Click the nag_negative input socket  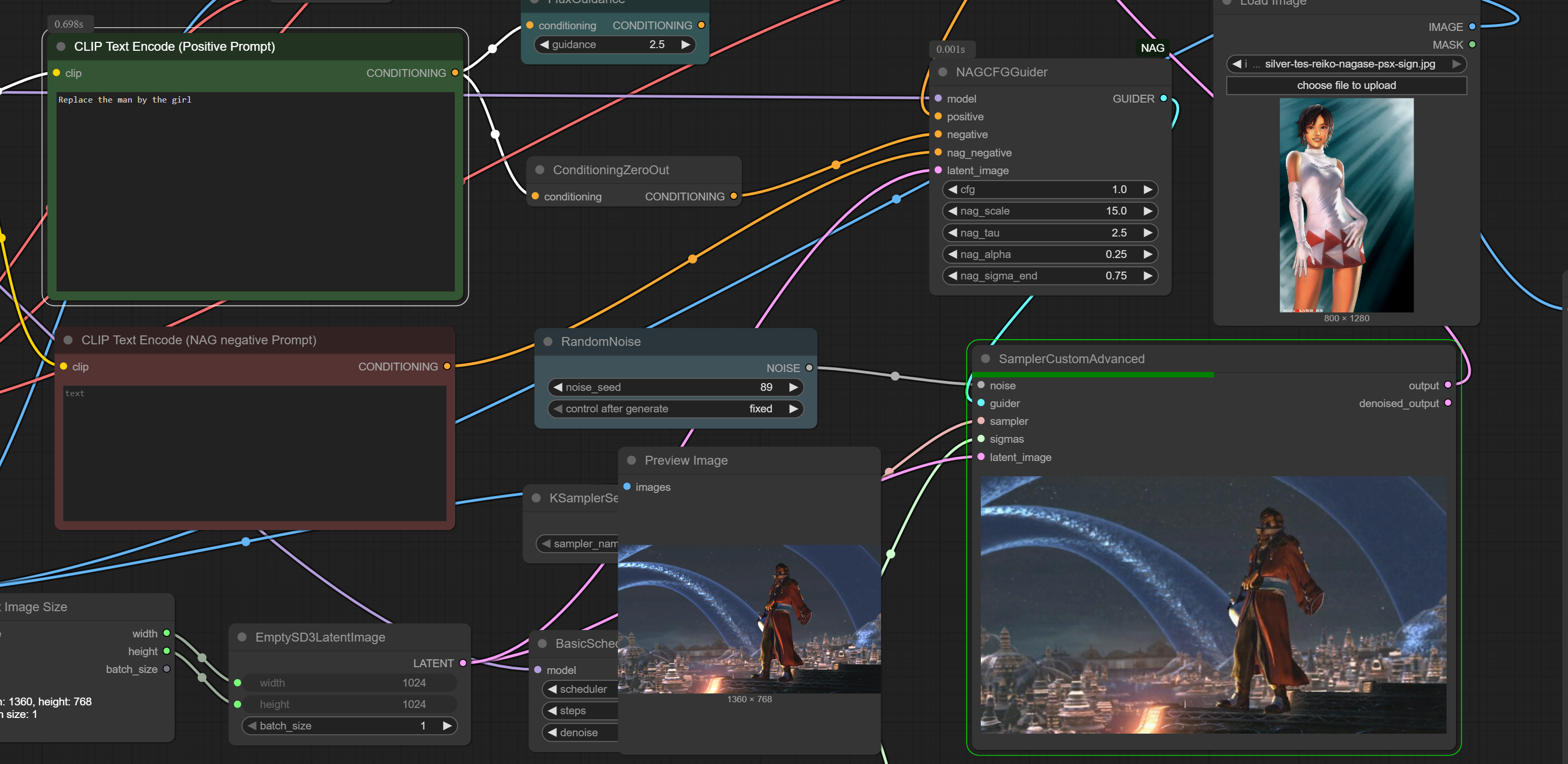[x=938, y=152]
